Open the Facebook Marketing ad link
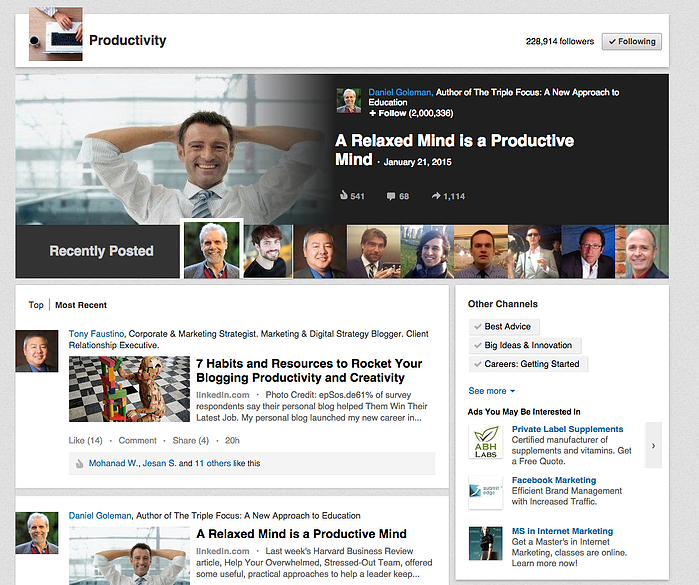 [554, 480]
